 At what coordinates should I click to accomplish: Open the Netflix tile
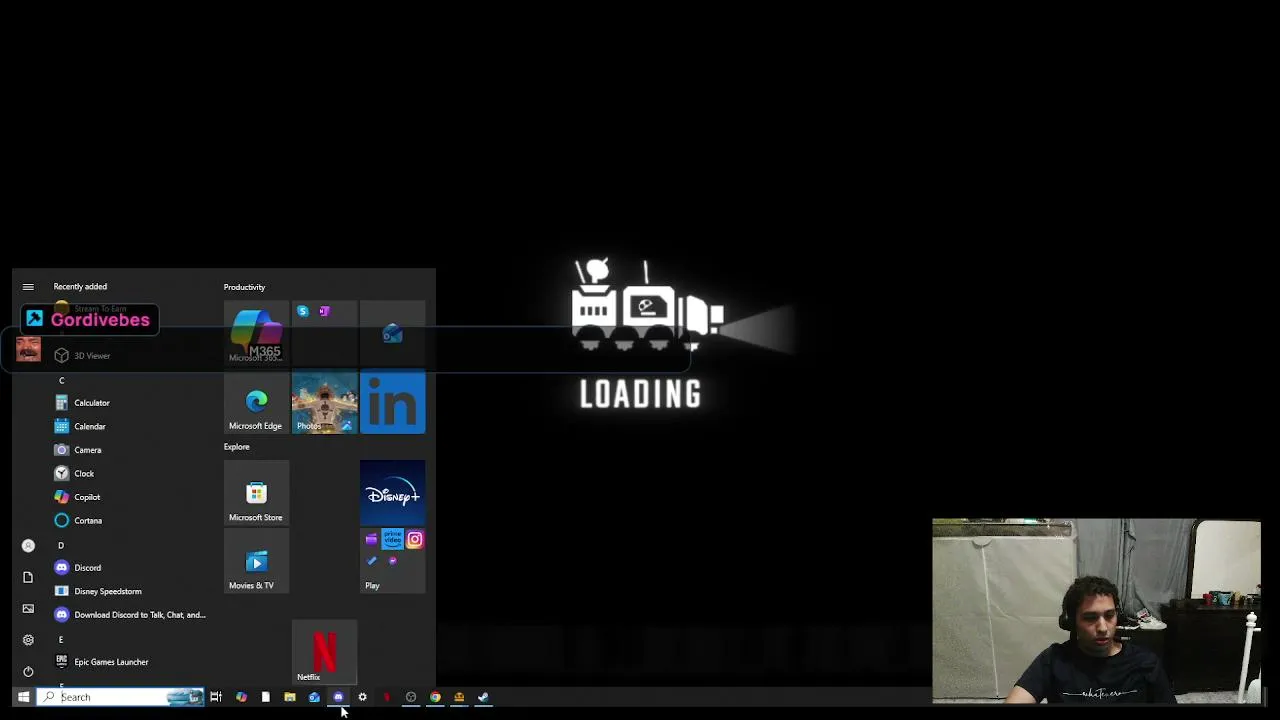coord(324,652)
